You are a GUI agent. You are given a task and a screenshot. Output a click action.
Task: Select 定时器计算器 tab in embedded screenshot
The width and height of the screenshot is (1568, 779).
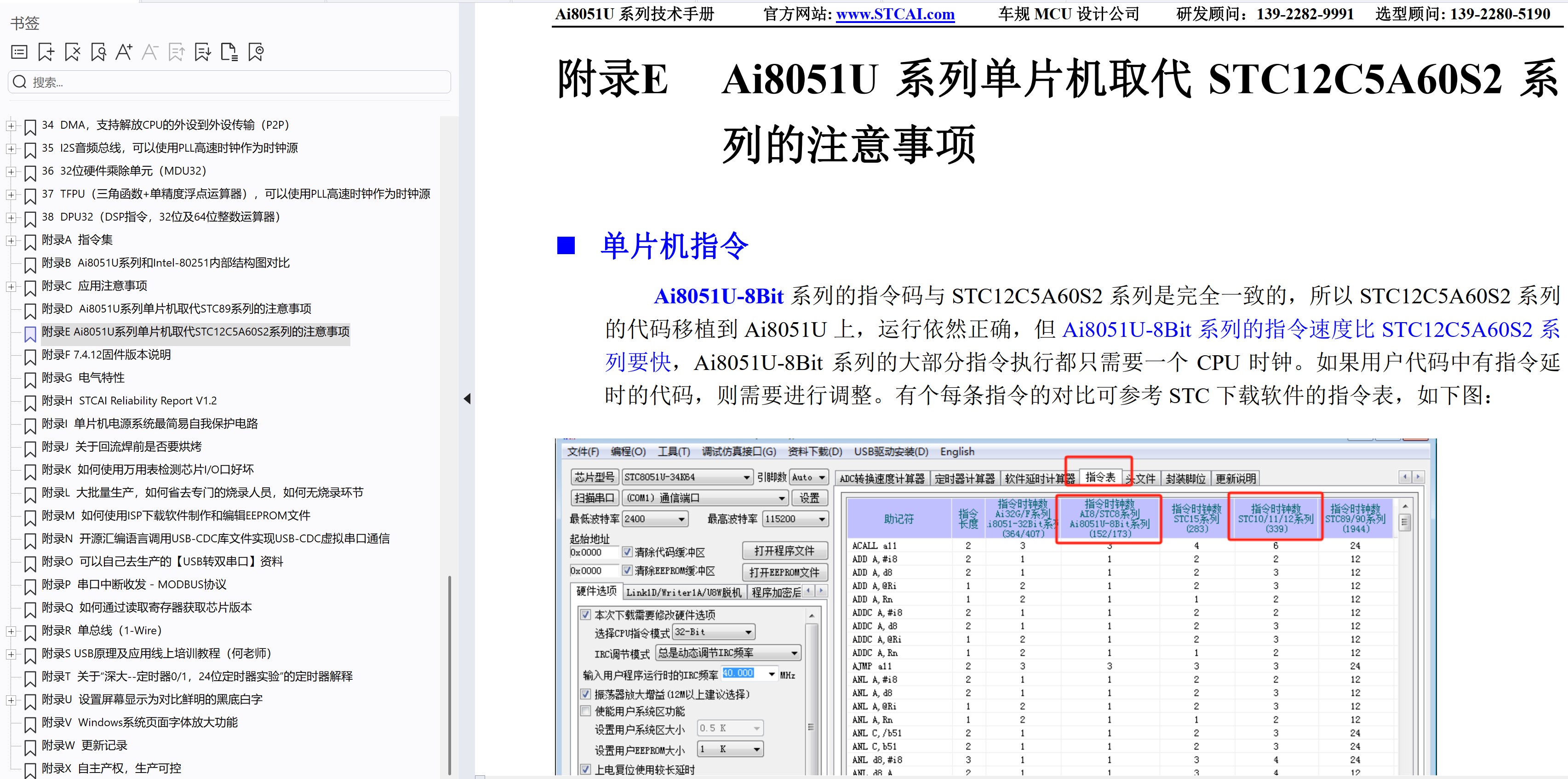965,479
